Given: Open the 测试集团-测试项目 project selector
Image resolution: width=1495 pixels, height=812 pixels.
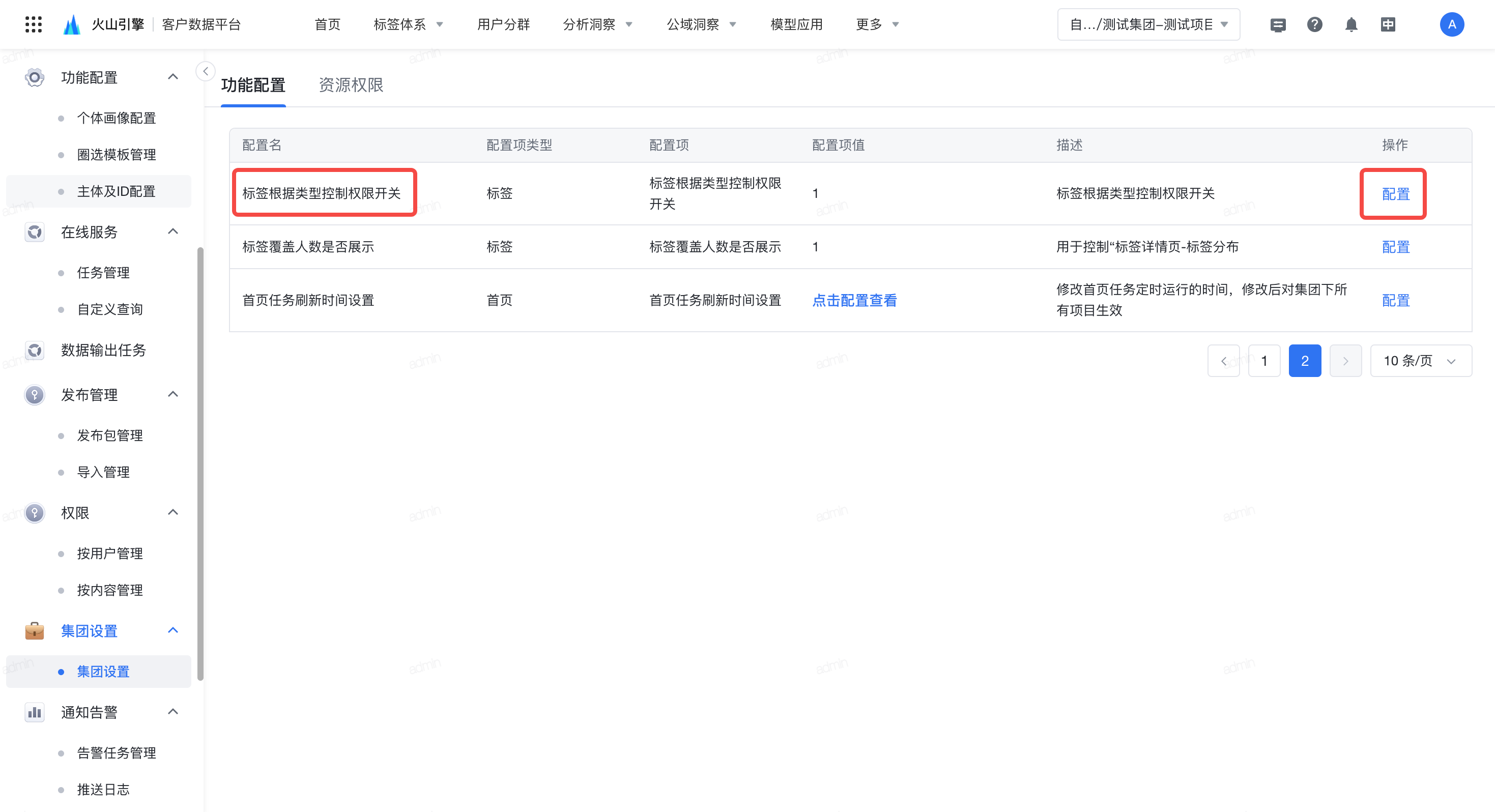Looking at the screenshot, I should coord(1148,24).
